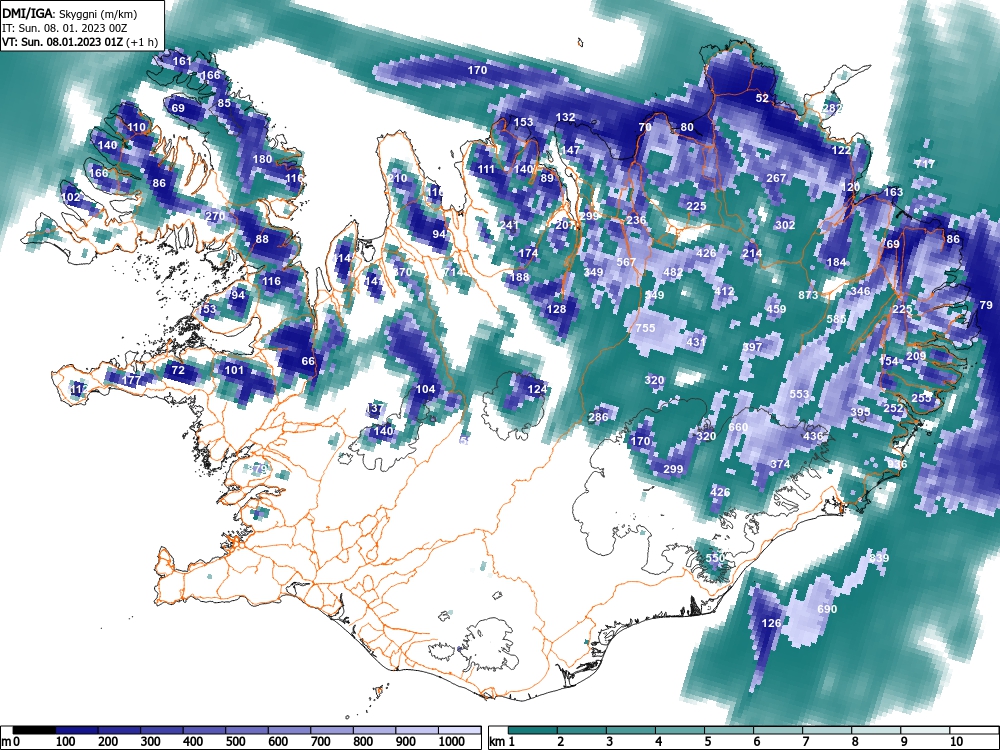
Task: Click the visibility value 550 near south glacier
Action: (x=715, y=557)
